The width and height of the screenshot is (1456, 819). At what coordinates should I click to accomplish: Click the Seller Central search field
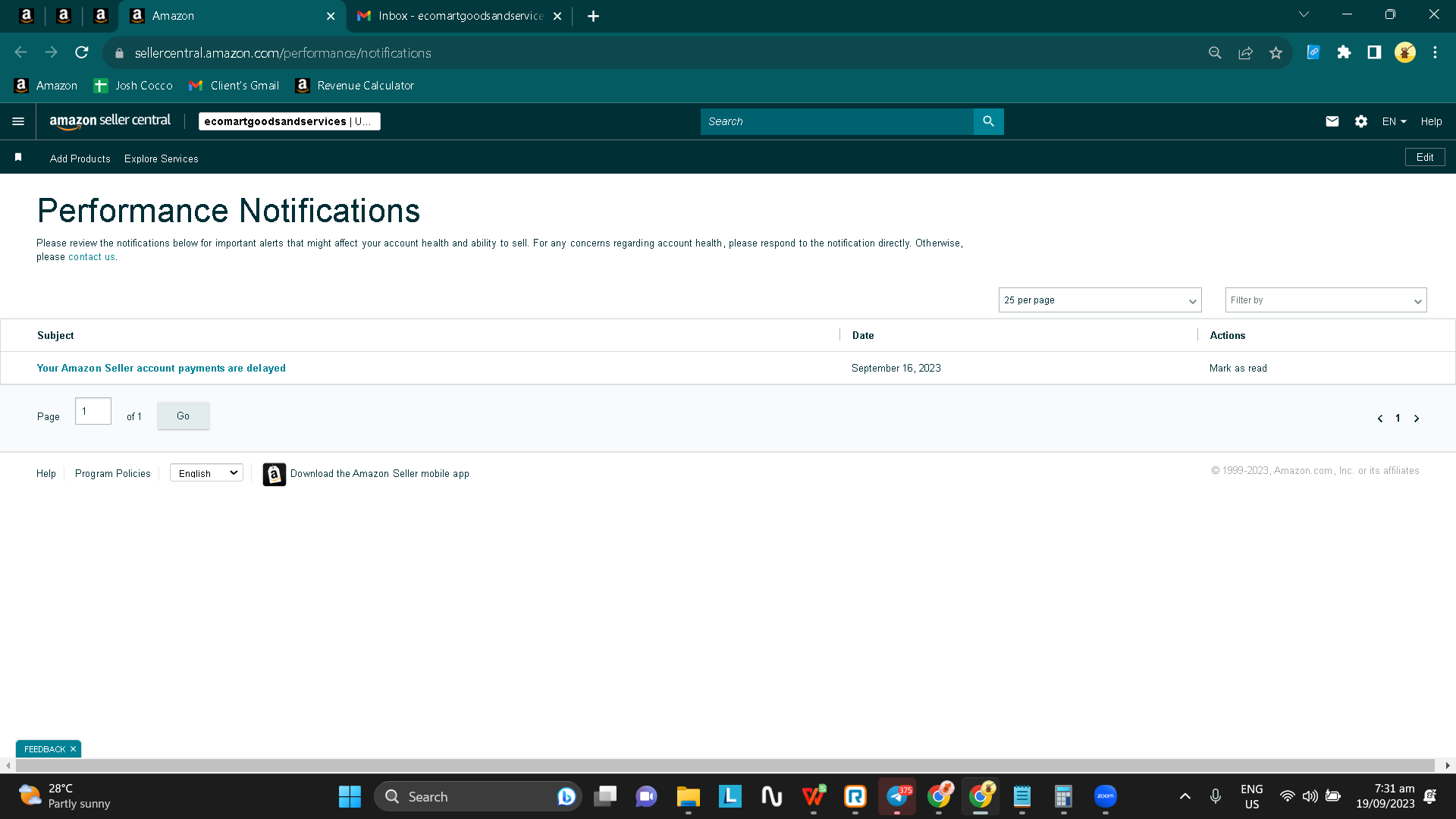pyautogui.click(x=836, y=121)
